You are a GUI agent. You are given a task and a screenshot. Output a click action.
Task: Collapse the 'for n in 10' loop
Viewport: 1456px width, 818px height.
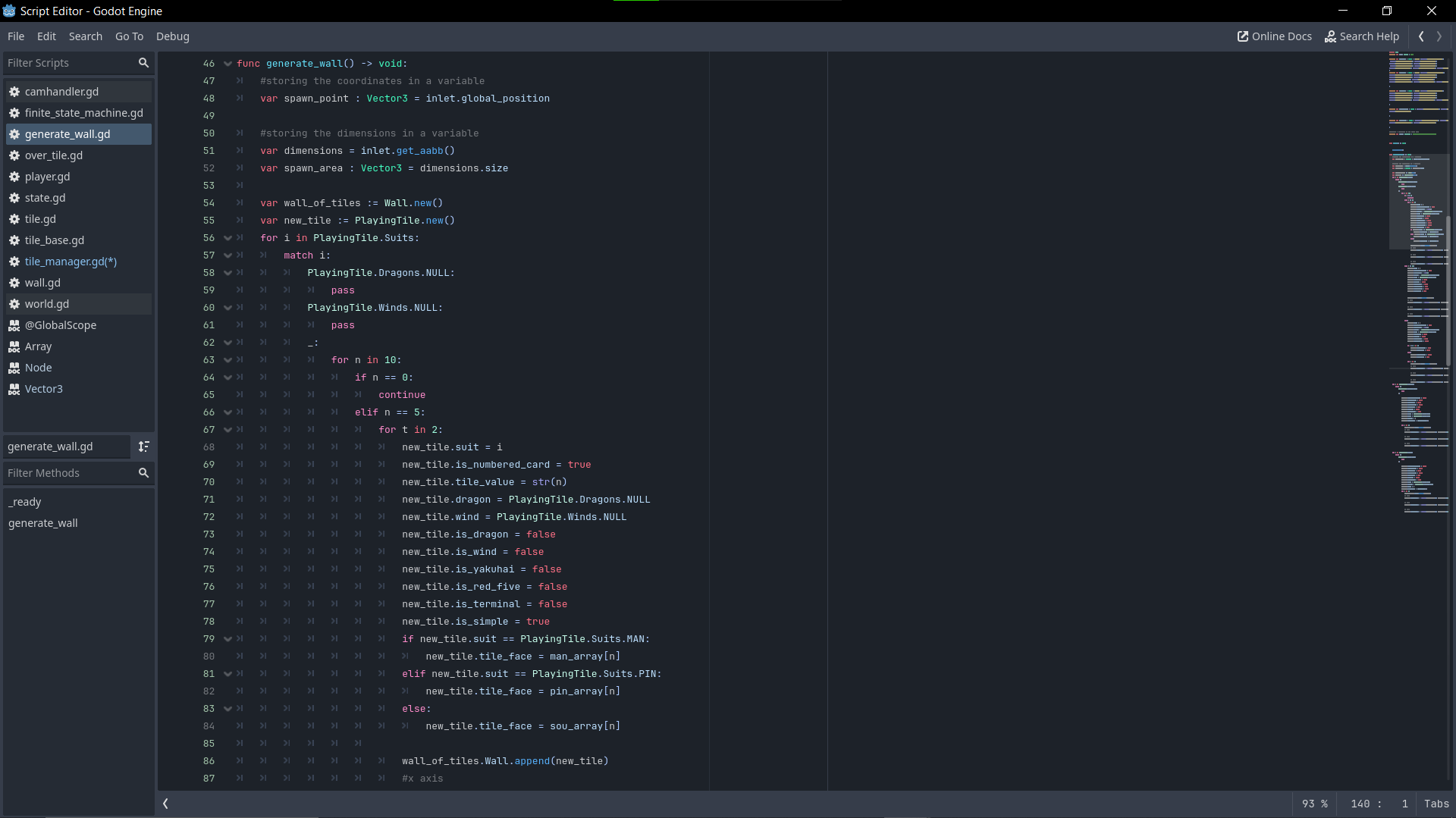(x=227, y=360)
